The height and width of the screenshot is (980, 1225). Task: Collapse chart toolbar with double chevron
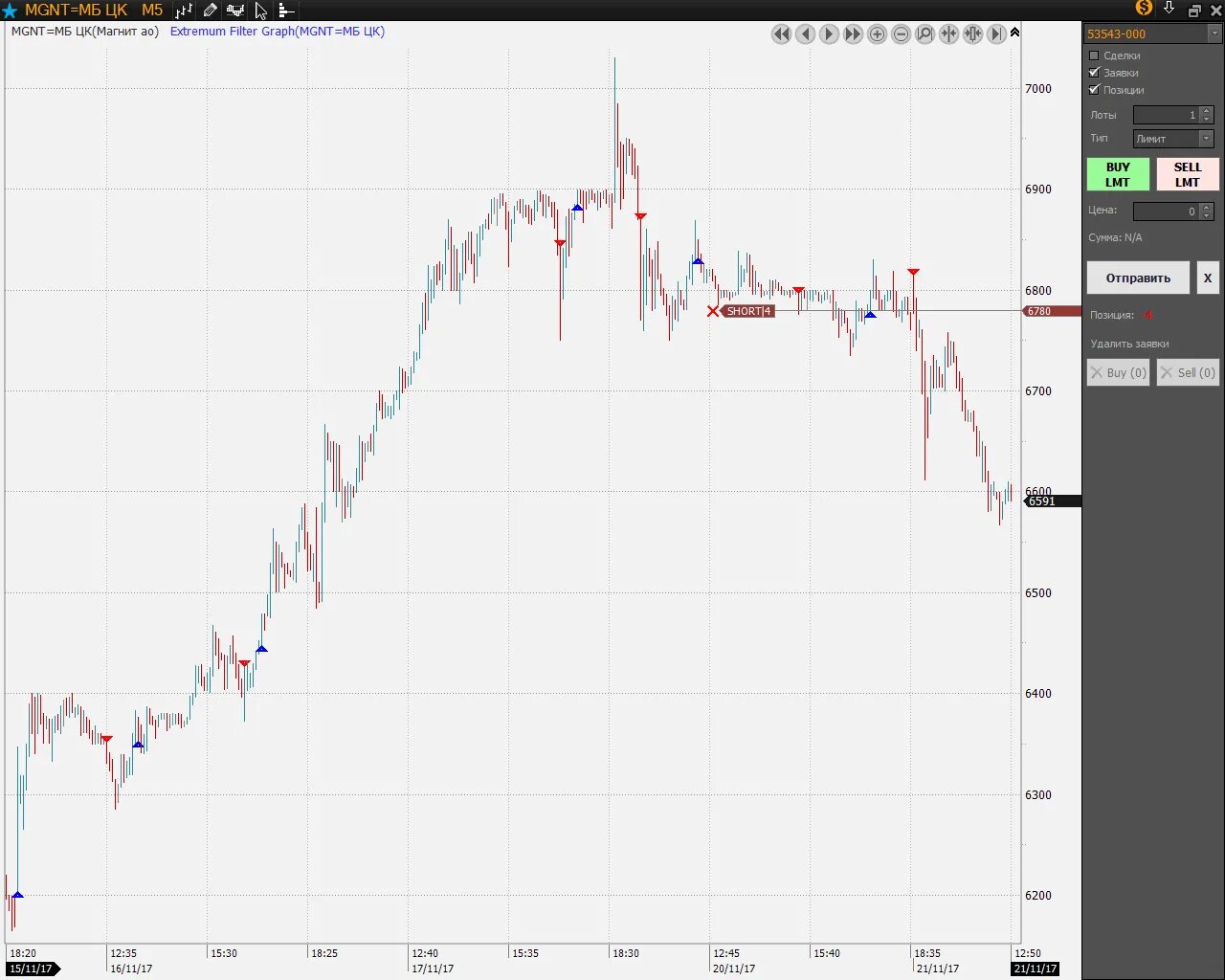(x=1014, y=33)
